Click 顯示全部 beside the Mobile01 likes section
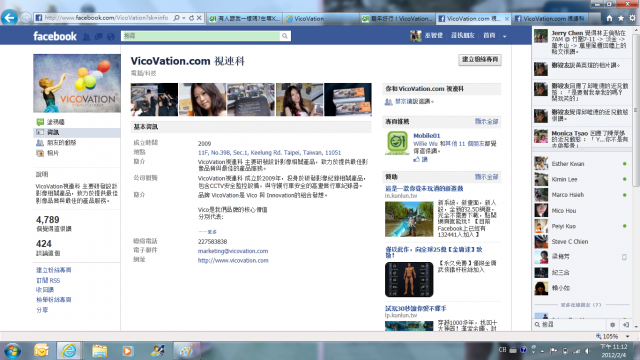The image size is (640, 360). coord(487,122)
